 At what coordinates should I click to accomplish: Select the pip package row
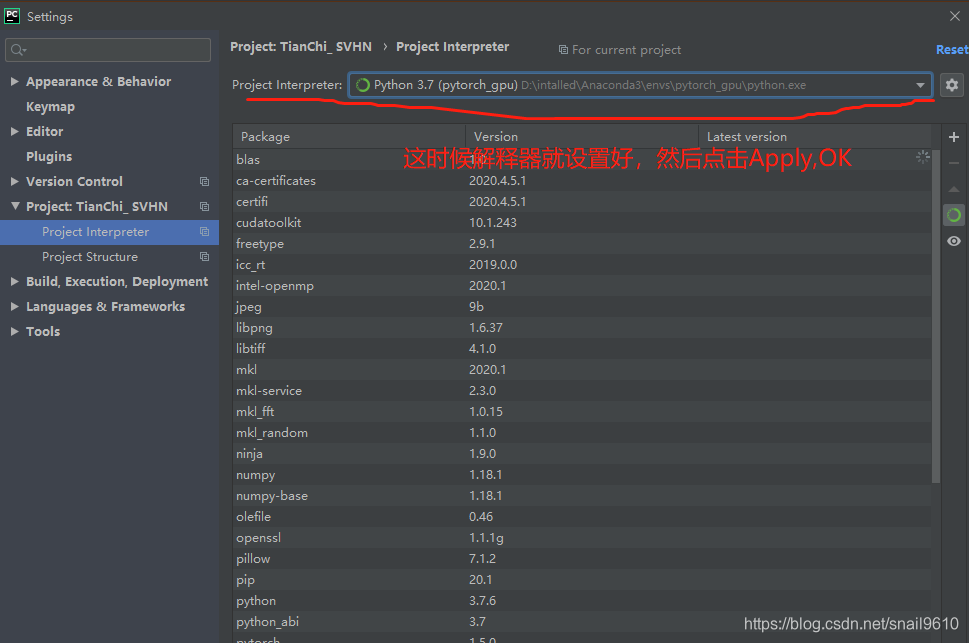[x=582, y=580]
